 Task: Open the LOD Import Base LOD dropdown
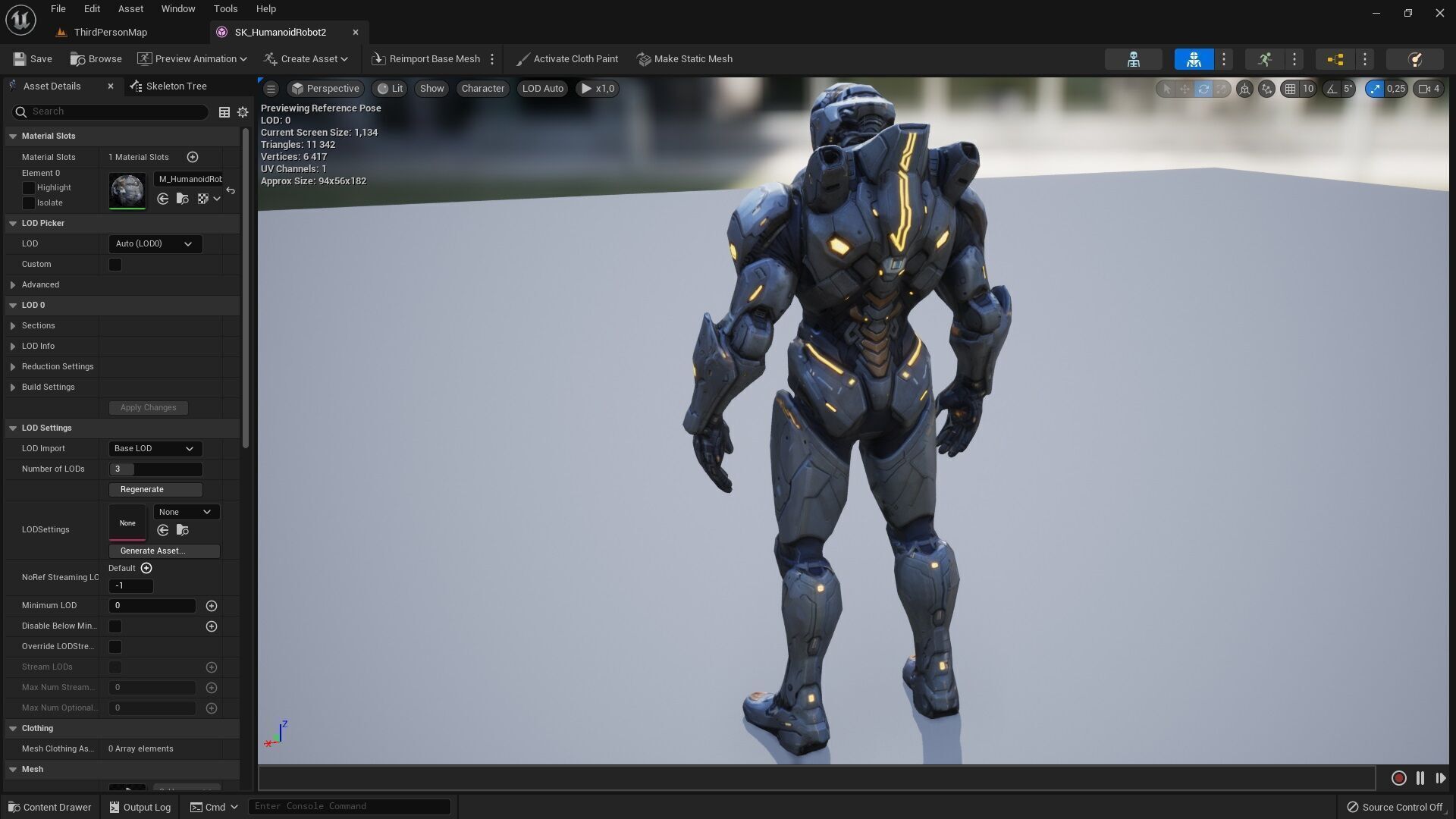[x=155, y=449]
